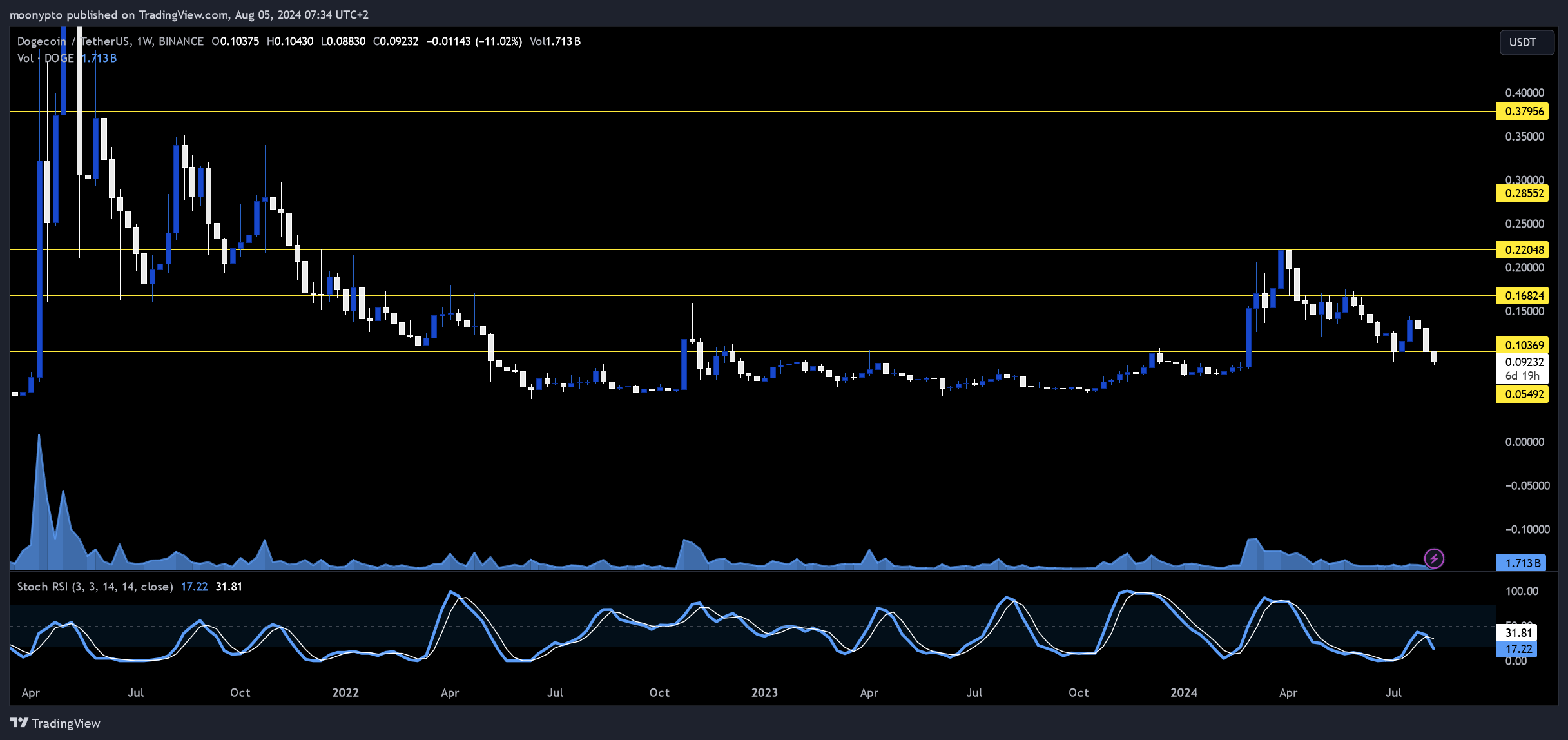Viewport: 1568px width, 740px height.
Task: Click the 2022 label on time axis
Action: 345,692
